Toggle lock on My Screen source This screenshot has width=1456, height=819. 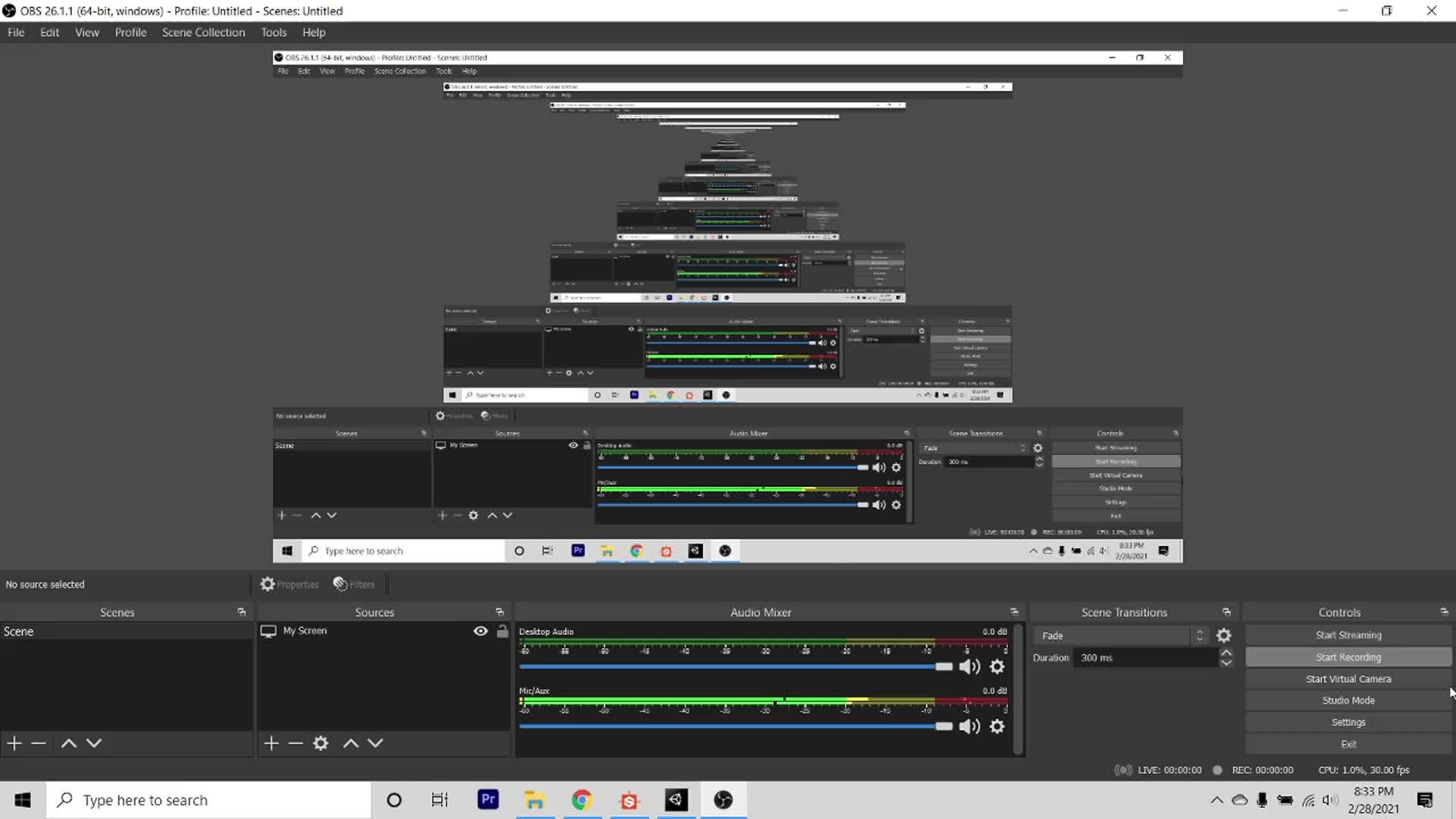point(502,631)
